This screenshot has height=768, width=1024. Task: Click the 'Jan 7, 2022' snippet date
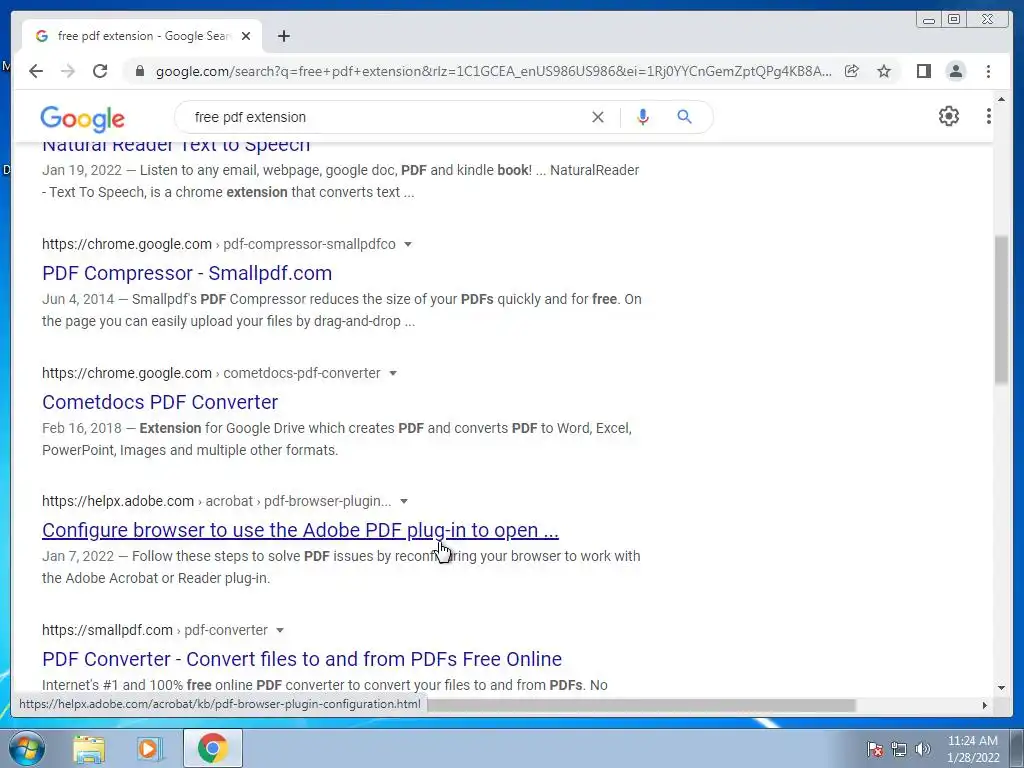pos(78,556)
